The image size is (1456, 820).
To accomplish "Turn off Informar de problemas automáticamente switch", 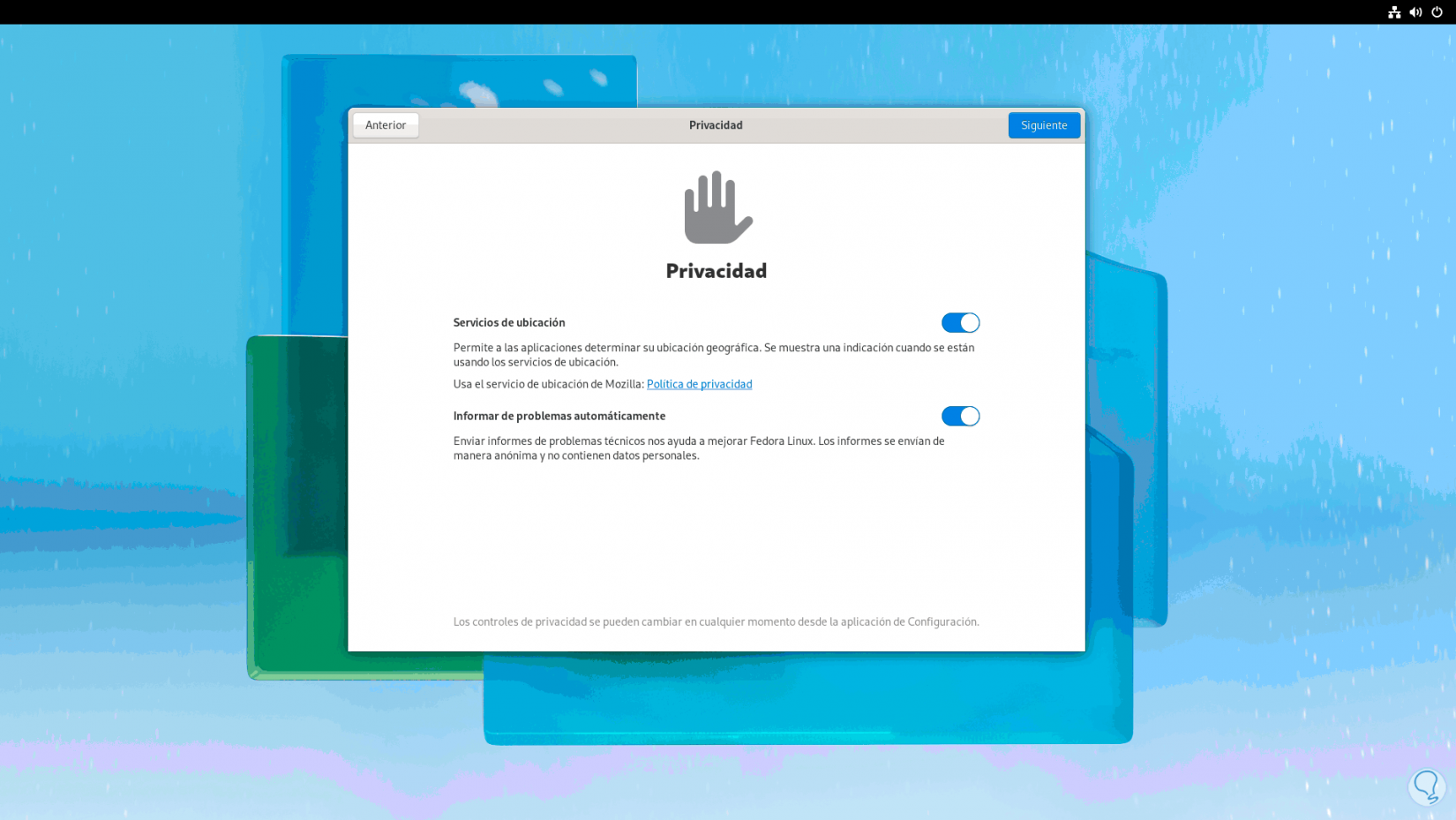I will 960,416.
